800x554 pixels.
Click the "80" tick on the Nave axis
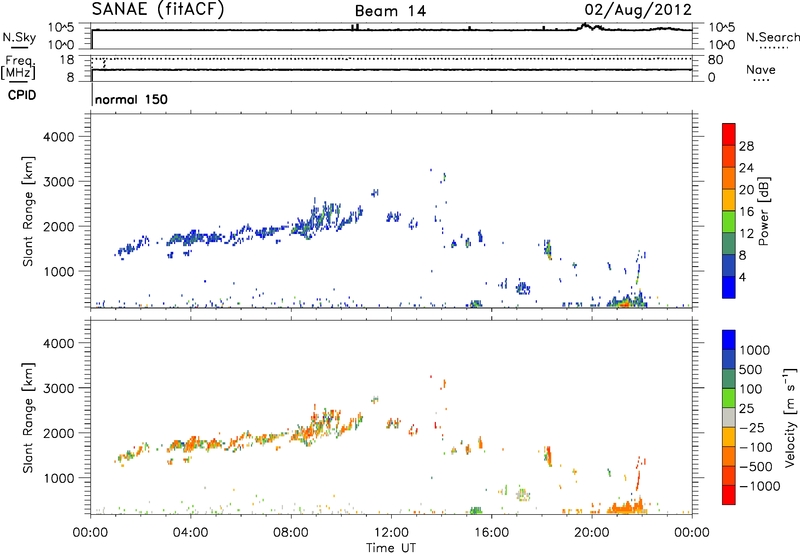tap(715, 60)
